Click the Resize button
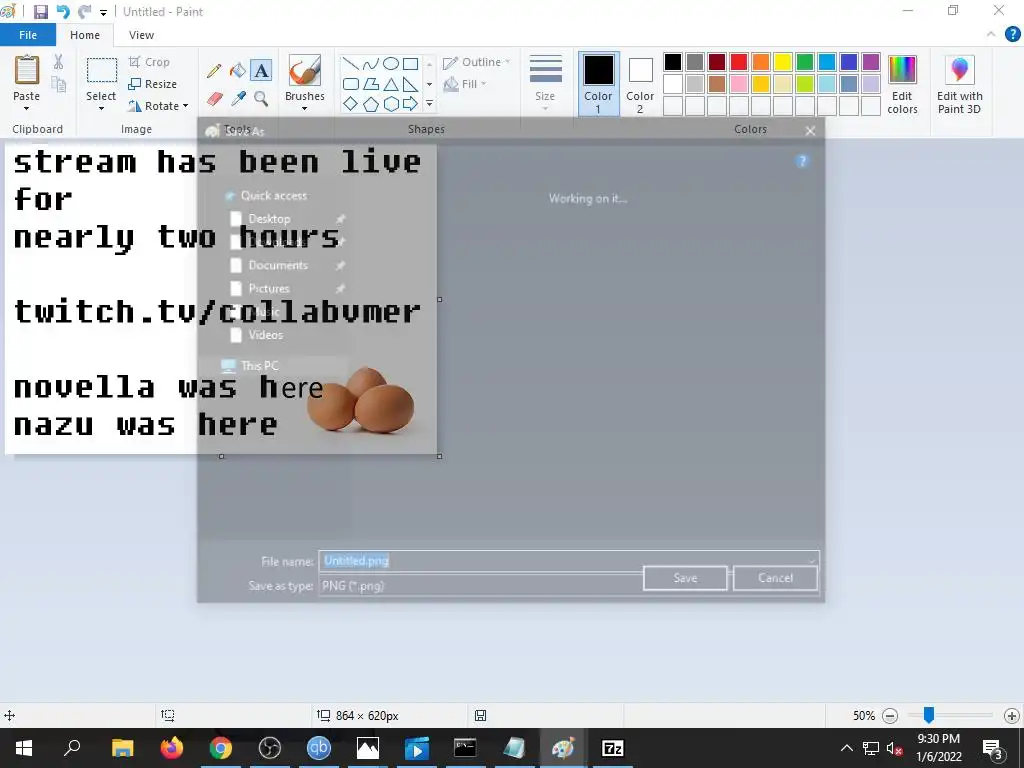1024x768 pixels. click(153, 84)
